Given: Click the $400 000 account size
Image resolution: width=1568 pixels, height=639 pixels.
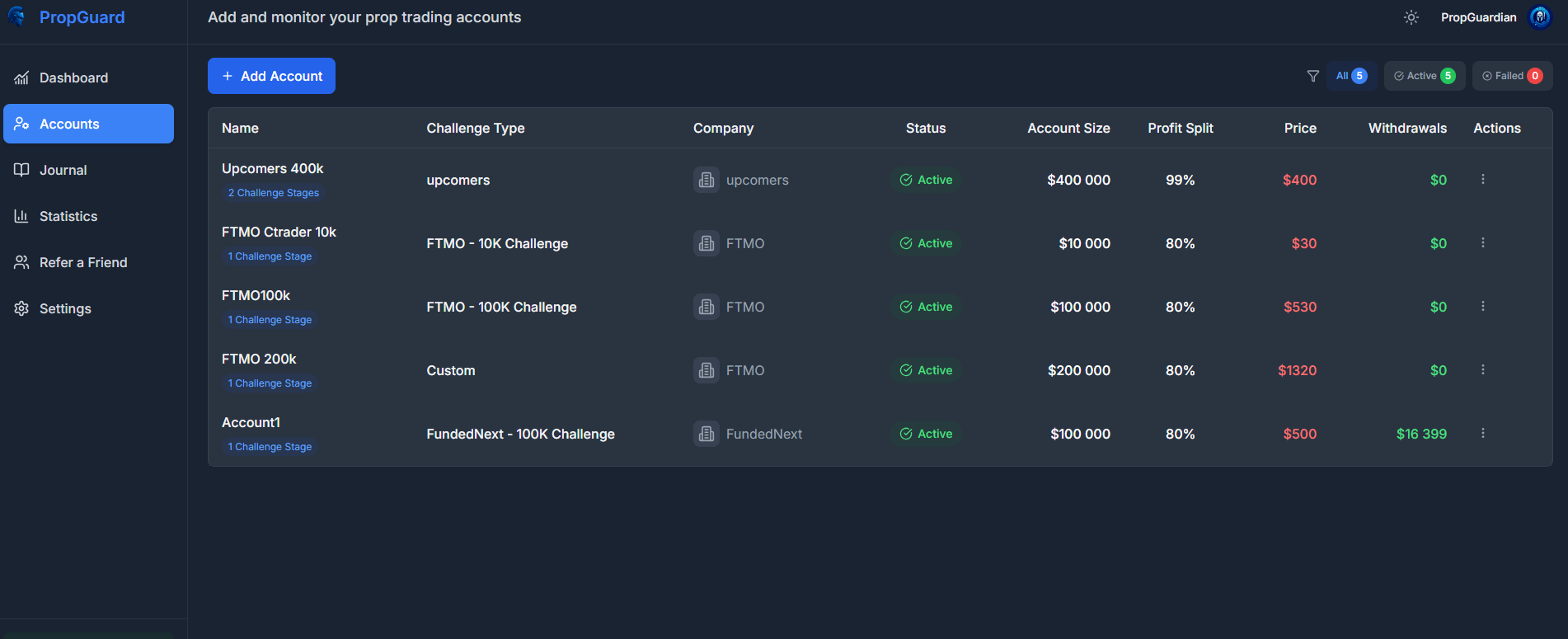Looking at the screenshot, I should coord(1078,180).
